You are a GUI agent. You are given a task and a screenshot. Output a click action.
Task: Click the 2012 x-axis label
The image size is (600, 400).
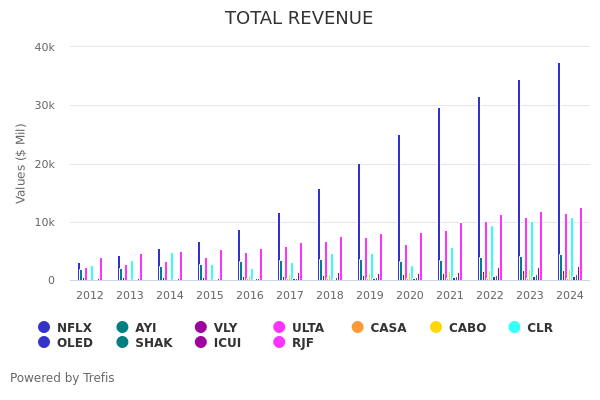click(90, 296)
